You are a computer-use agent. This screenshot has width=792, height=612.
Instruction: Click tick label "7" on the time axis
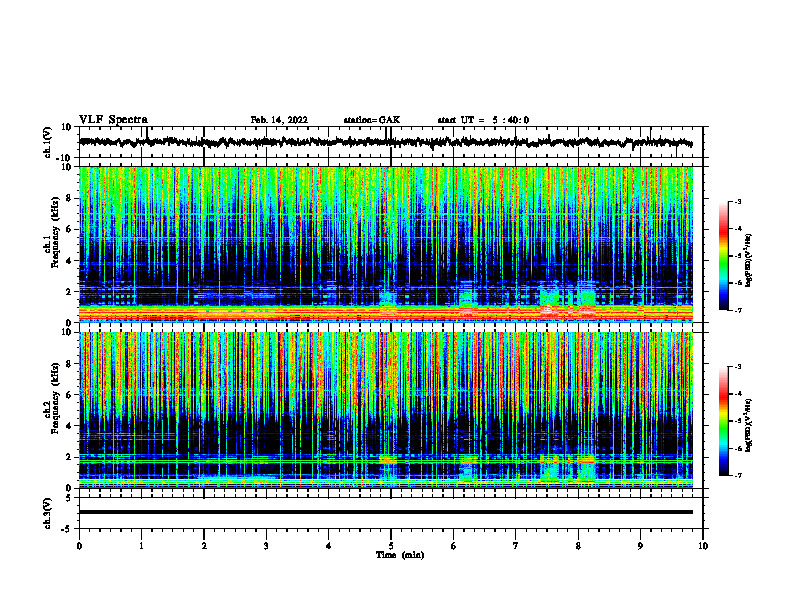pos(516,546)
